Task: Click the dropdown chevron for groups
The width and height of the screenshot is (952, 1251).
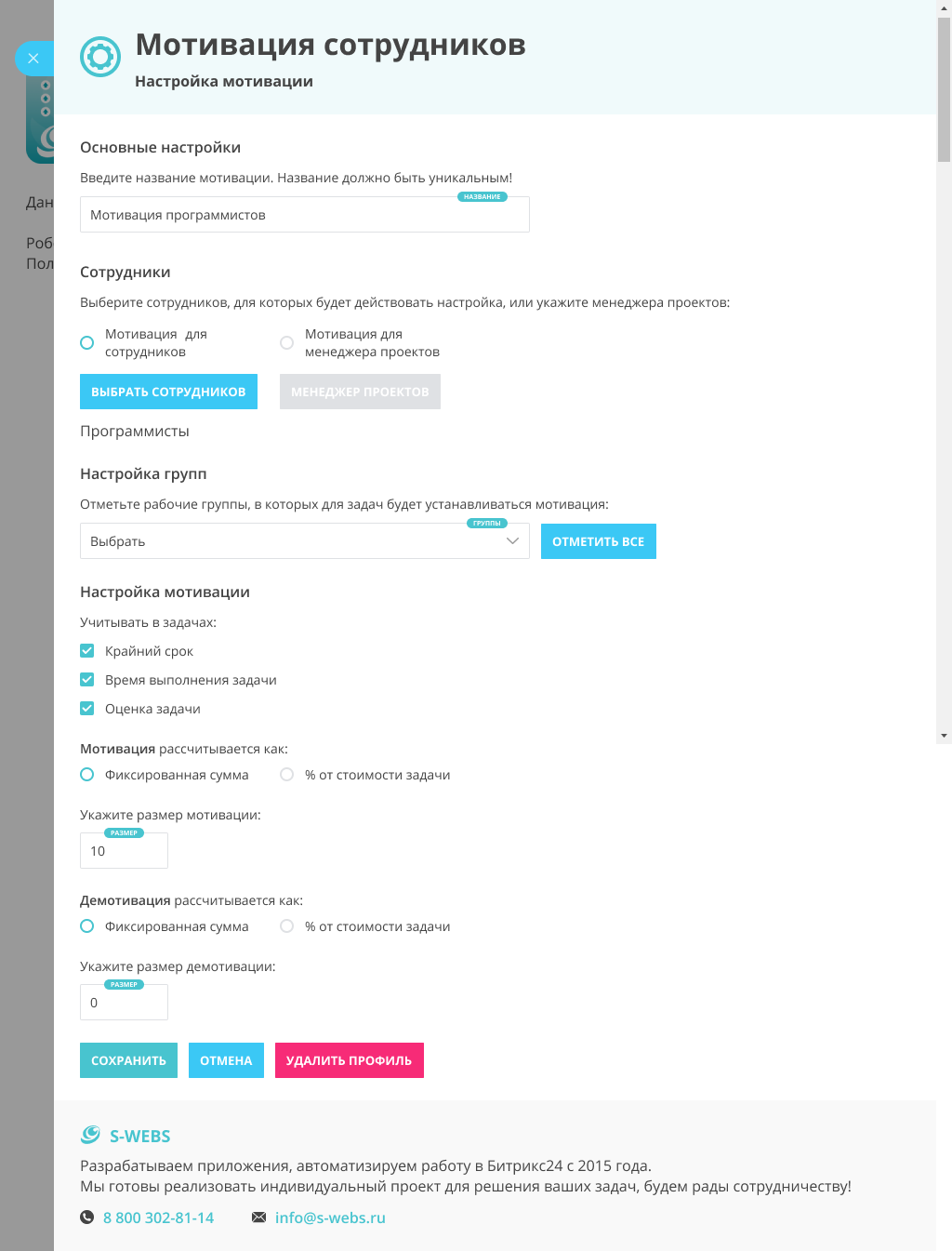Action: pyautogui.click(x=512, y=541)
